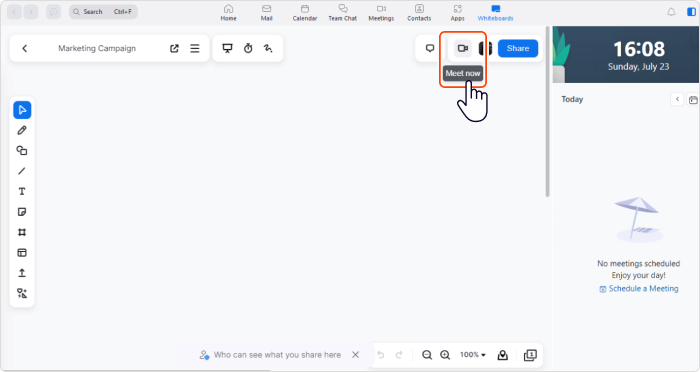The width and height of the screenshot is (700, 372).
Task: Click the laser pointer icon
Action: (x=268, y=48)
